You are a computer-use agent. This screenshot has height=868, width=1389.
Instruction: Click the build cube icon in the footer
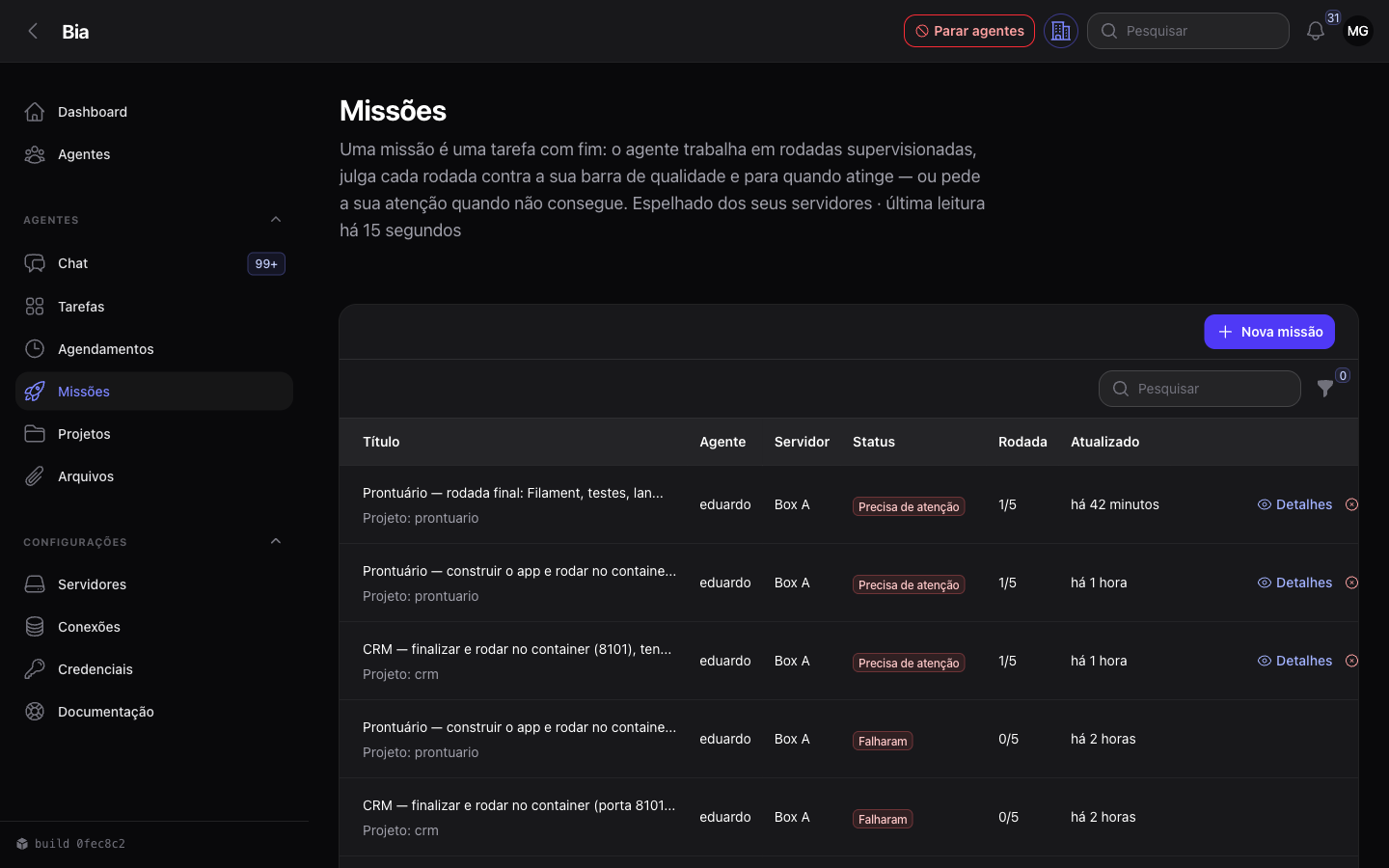[22, 844]
